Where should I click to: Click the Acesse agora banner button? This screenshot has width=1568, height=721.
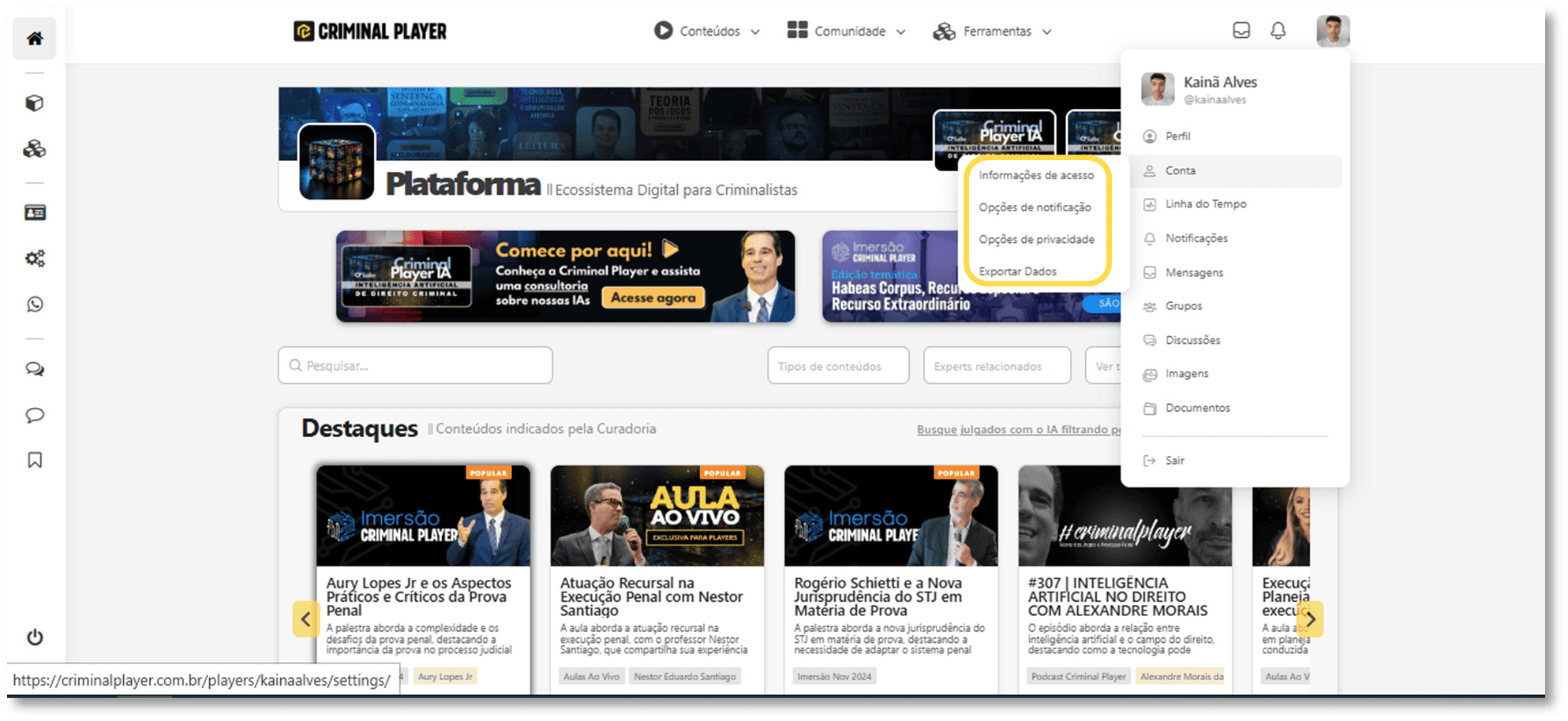point(653,298)
